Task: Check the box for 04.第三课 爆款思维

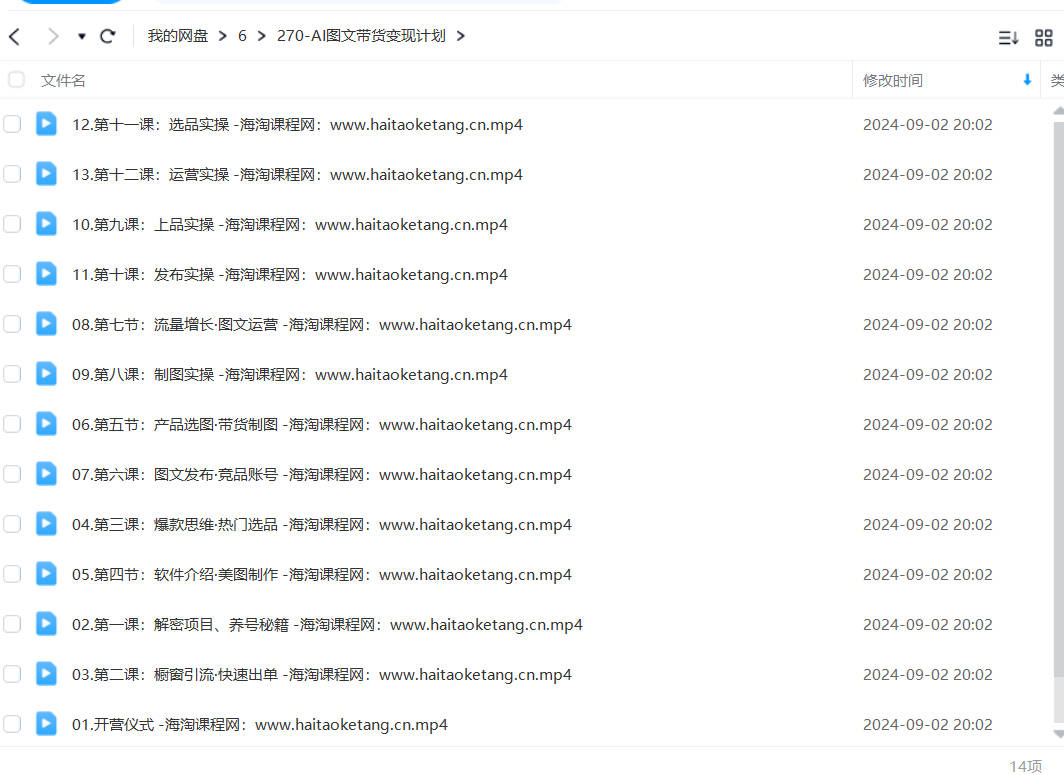Action: tap(12, 524)
